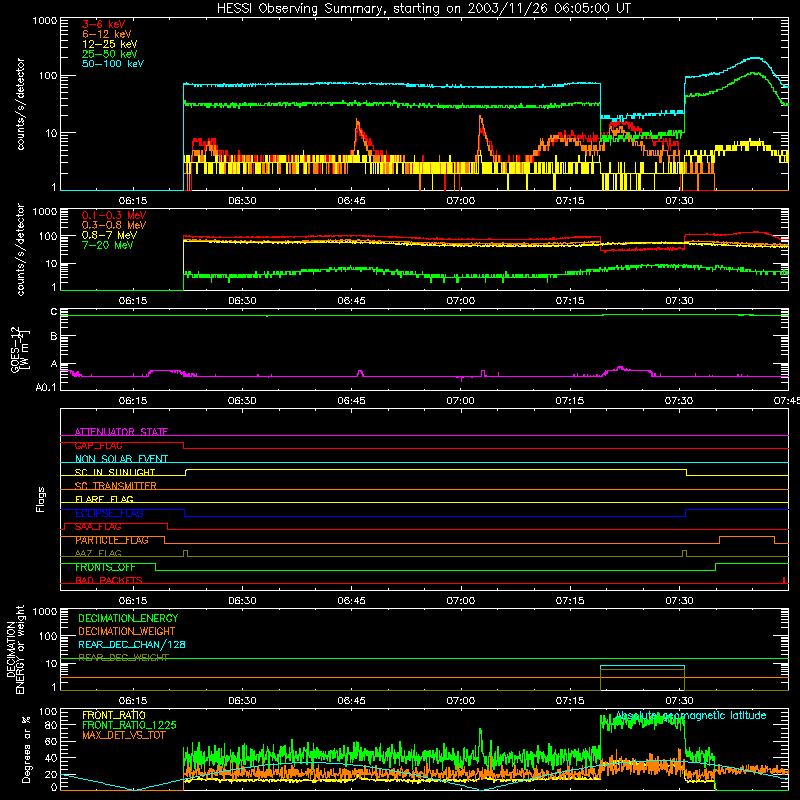Click the 07:45 time label on GOES plot

pos(786,401)
